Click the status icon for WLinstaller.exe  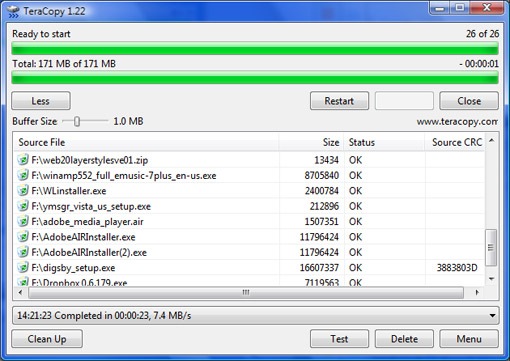click(23, 190)
